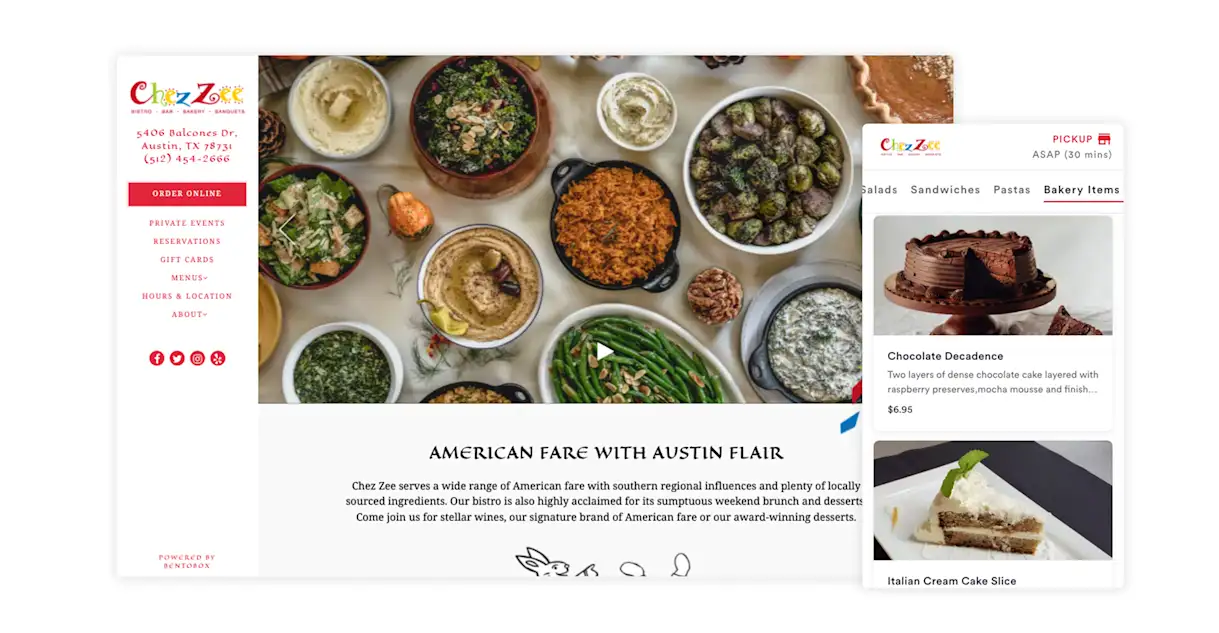Open the Yelp social icon
The width and height of the screenshot is (1219, 633).
coord(218,358)
